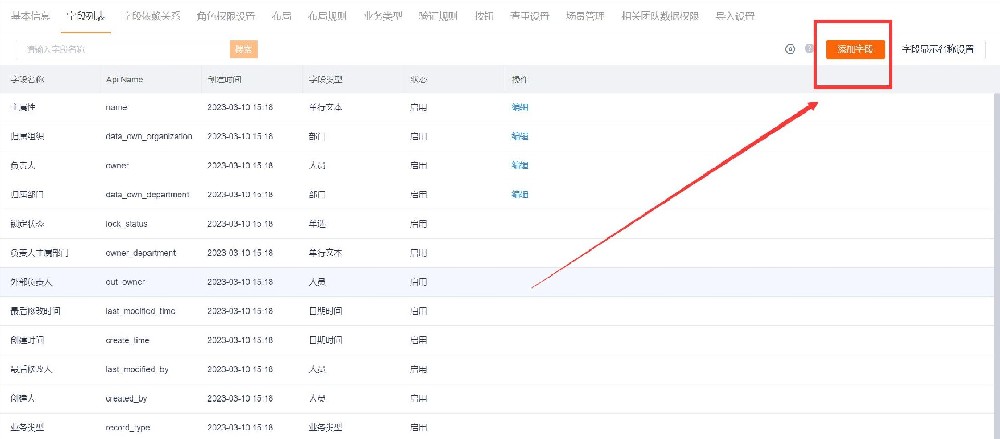Click the 搜索 search button
This screenshot has height=439, width=1000.
[244, 49]
